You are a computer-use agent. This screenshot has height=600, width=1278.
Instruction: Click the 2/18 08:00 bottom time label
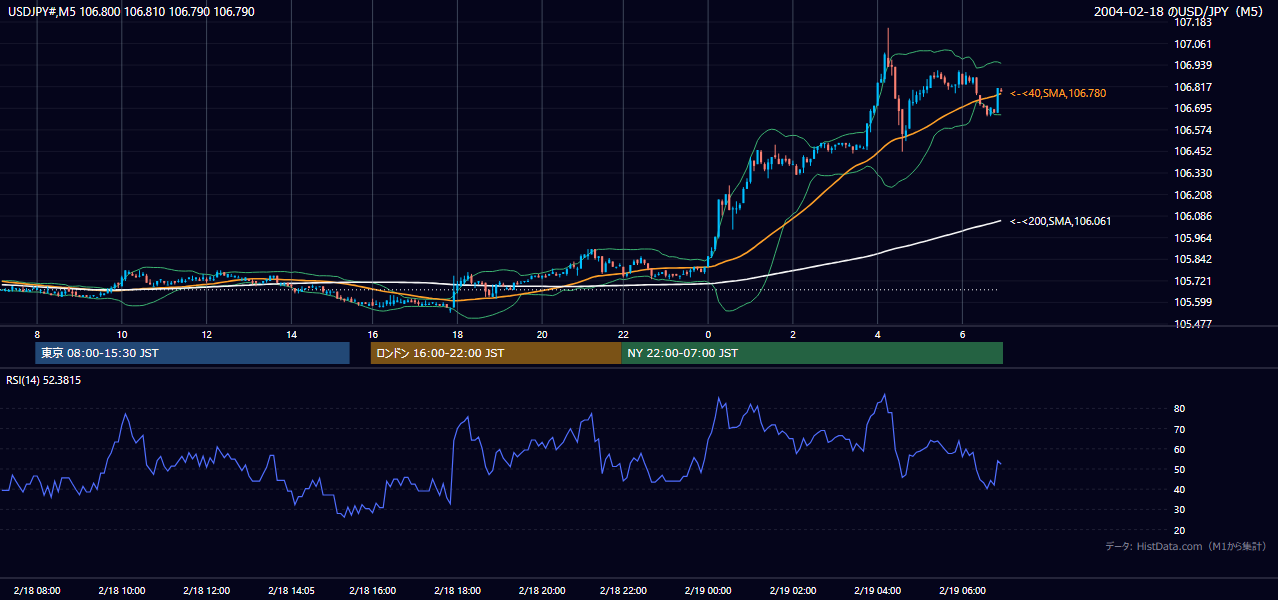(x=37, y=590)
